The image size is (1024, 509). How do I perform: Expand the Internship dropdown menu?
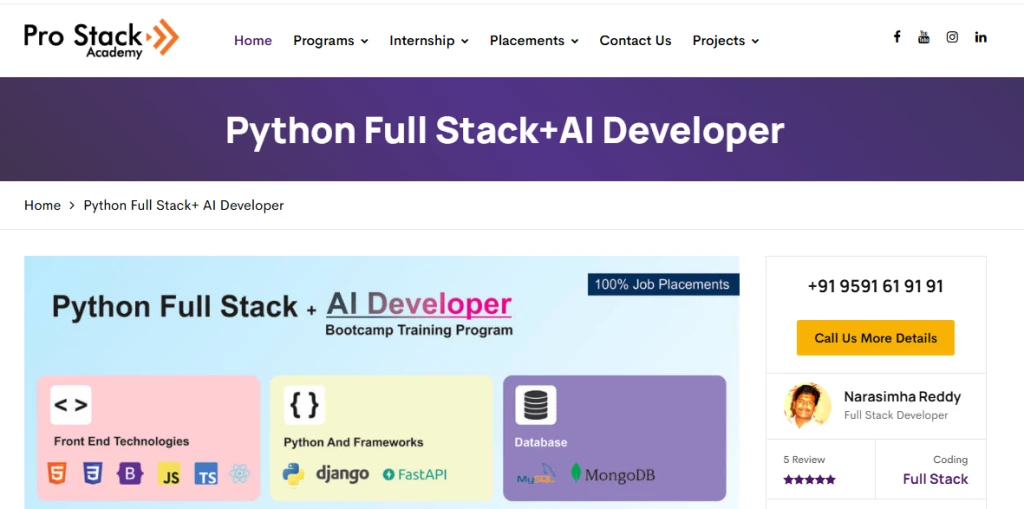tap(429, 41)
